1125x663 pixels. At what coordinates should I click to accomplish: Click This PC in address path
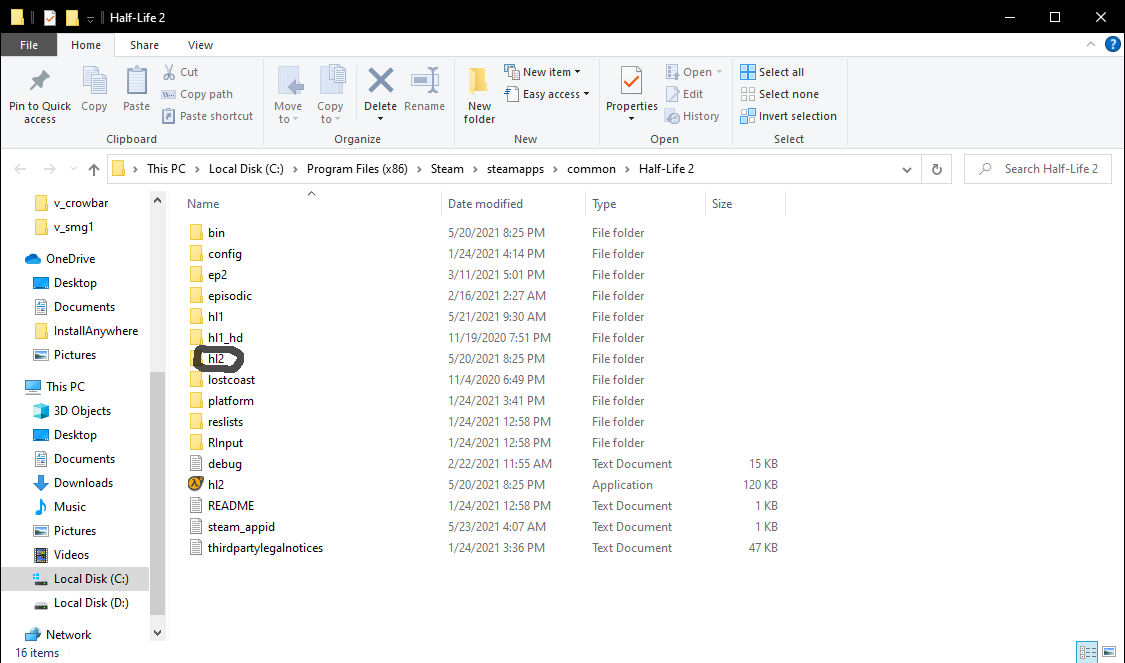tap(166, 169)
